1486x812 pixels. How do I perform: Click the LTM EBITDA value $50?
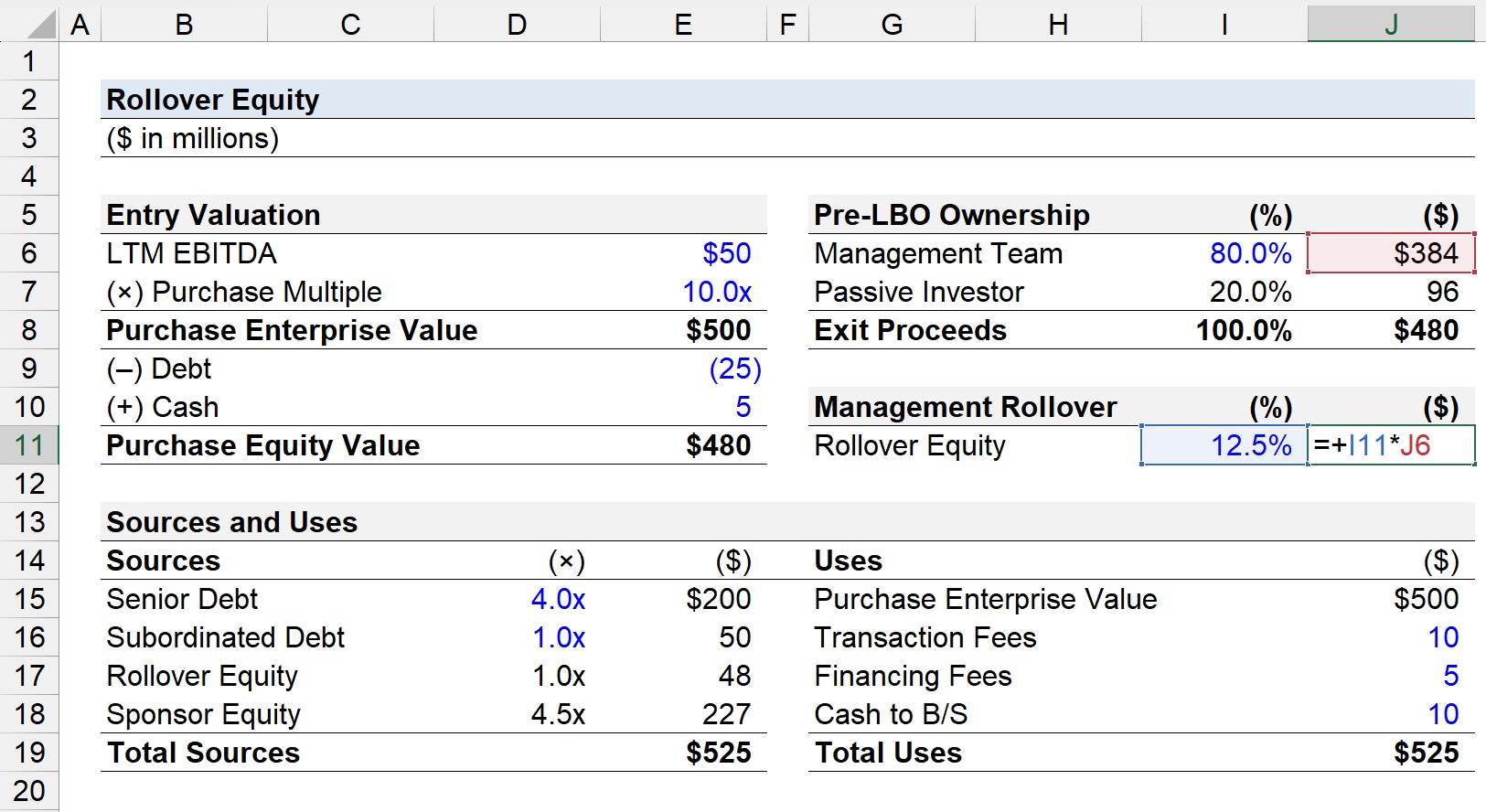683,253
